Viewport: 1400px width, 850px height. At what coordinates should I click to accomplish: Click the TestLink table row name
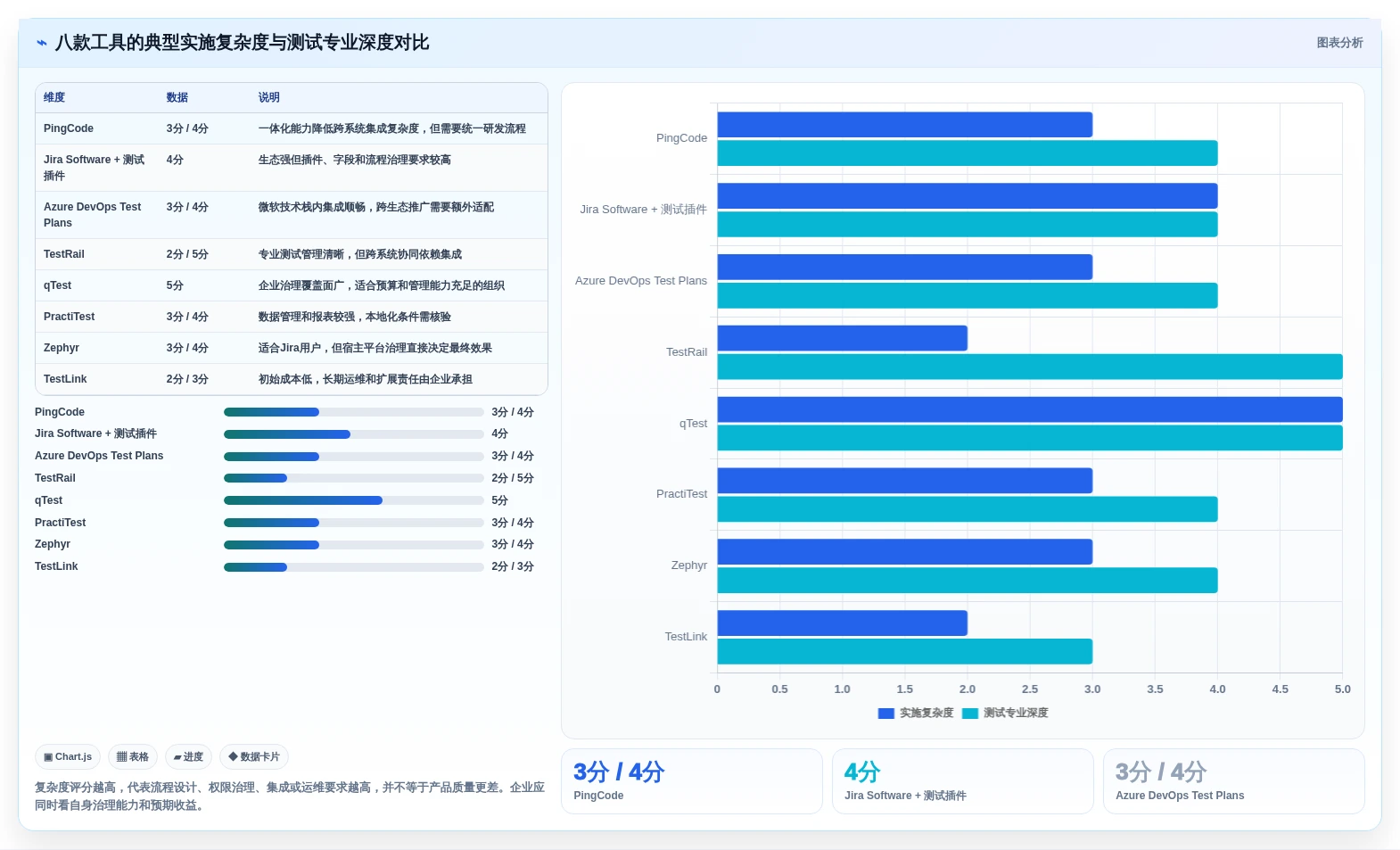pos(65,379)
